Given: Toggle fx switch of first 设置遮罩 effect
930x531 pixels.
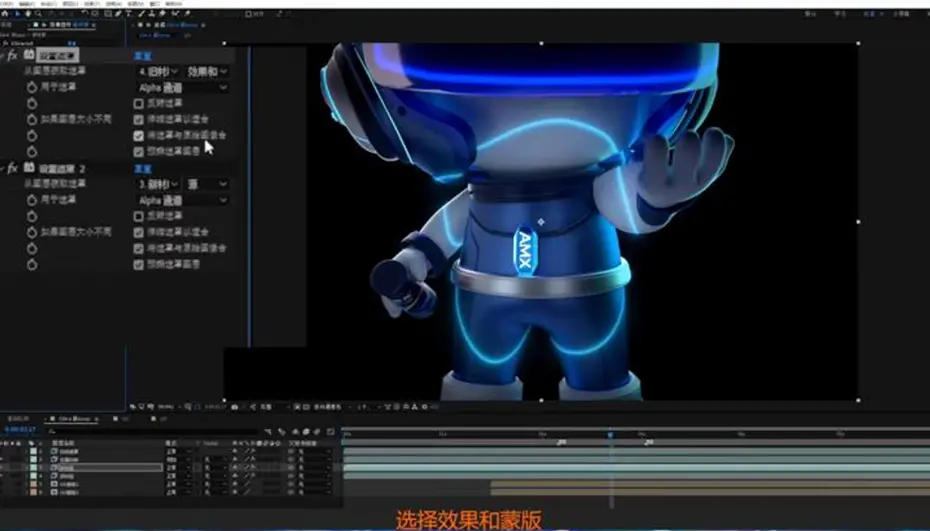Looking at the screenshot, I should [x=12, y=55].
